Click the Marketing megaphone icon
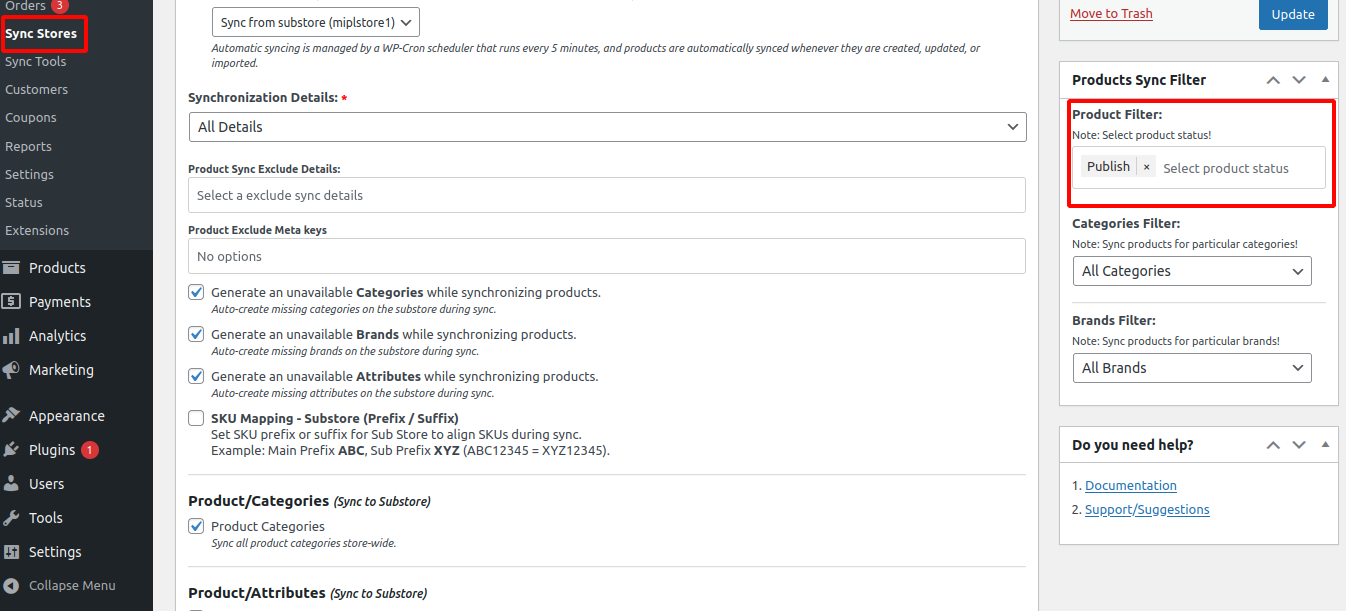This screenshot has width=1346, height=611. pyautogui.click(x=12, y=370)
